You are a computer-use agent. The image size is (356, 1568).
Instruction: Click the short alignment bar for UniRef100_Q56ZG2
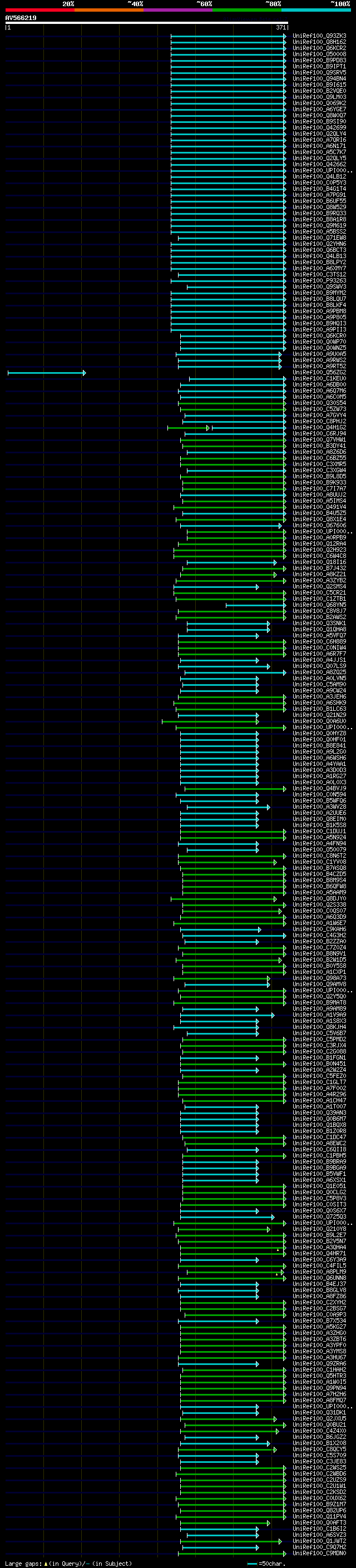coord(47,373)
